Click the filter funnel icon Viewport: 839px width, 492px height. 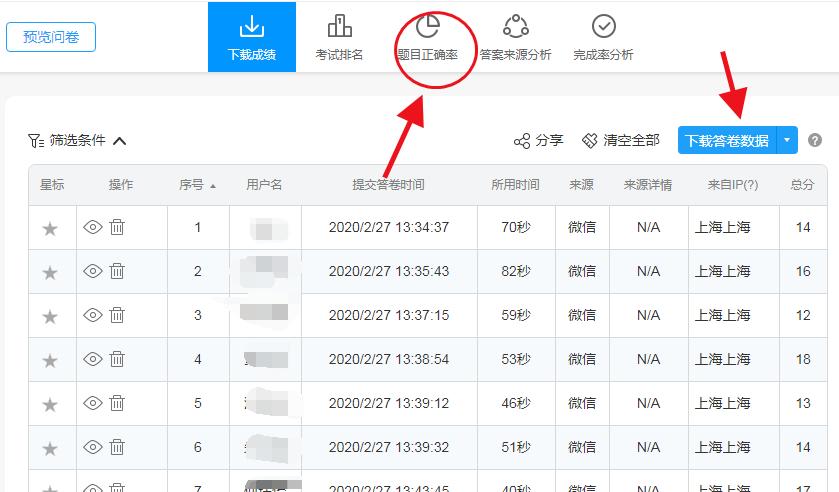(36, 141)
